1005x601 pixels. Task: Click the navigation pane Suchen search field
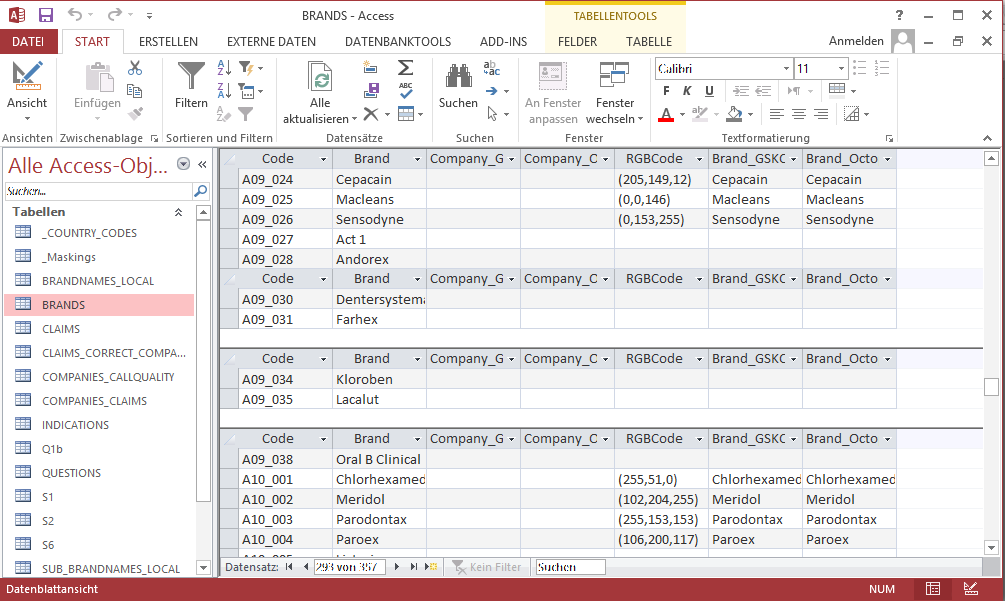click(99, 191)
